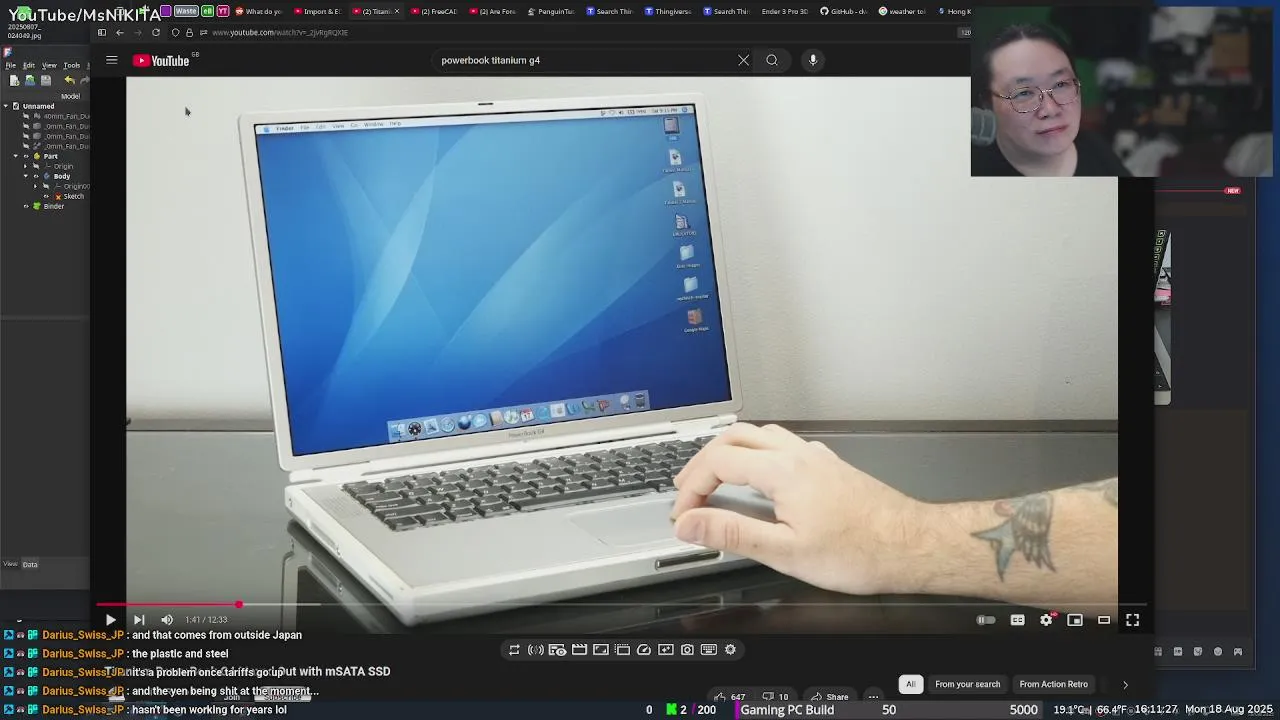Dislike the video
Viewport: 1280px width, 720px height.
(x=775, y=697)
